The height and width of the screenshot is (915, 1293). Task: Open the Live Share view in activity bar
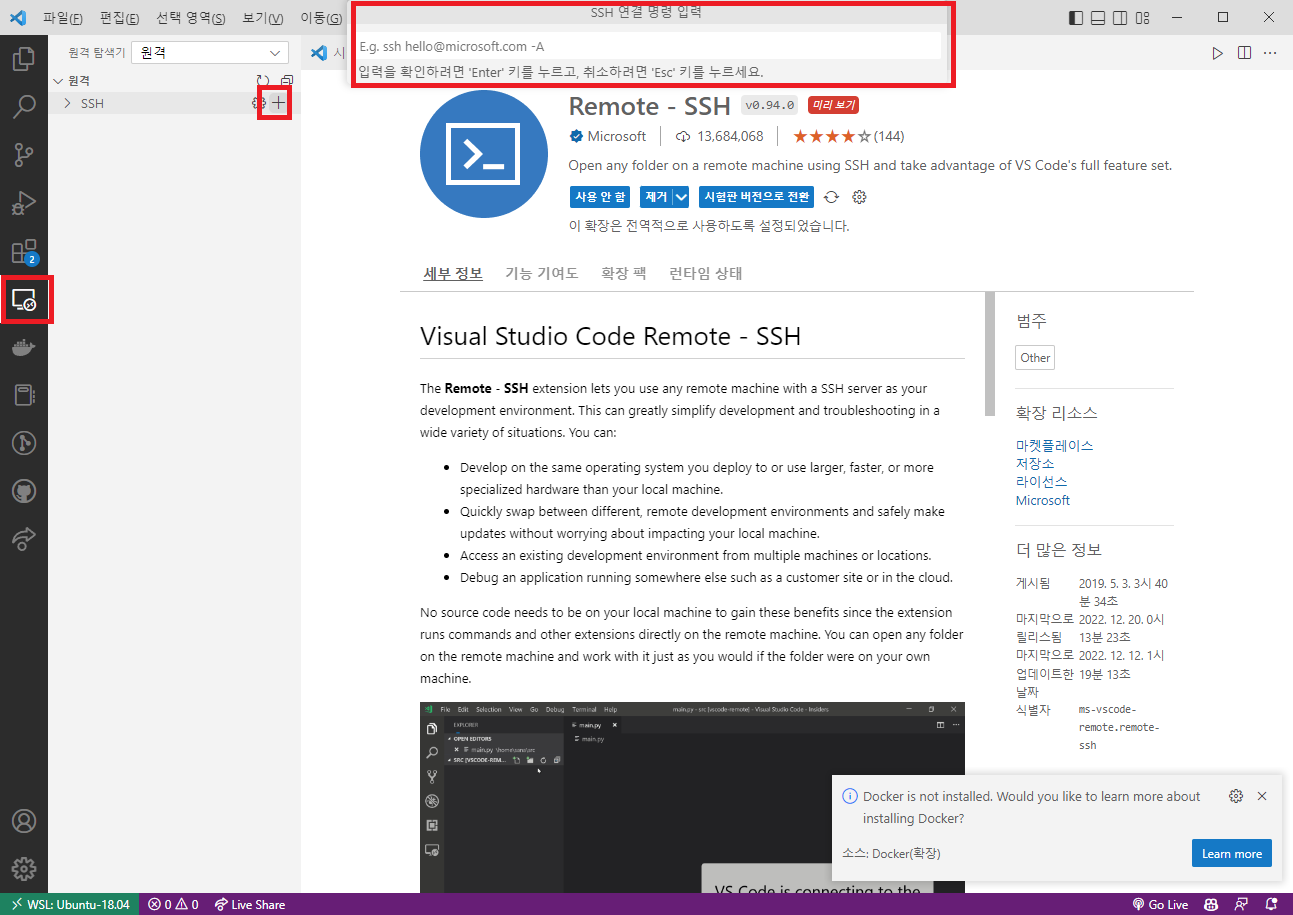click(23, 539)
